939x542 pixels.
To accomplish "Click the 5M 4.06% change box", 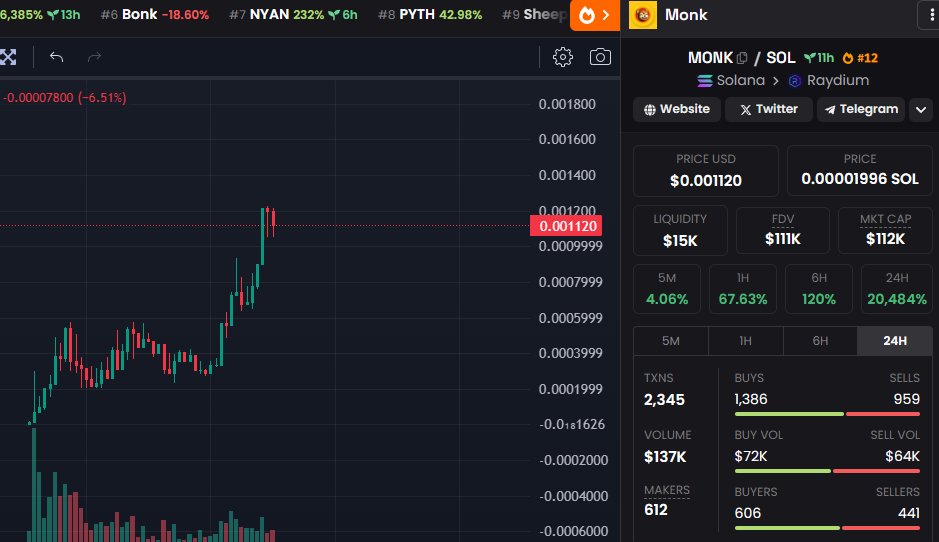I will [667, 289].
